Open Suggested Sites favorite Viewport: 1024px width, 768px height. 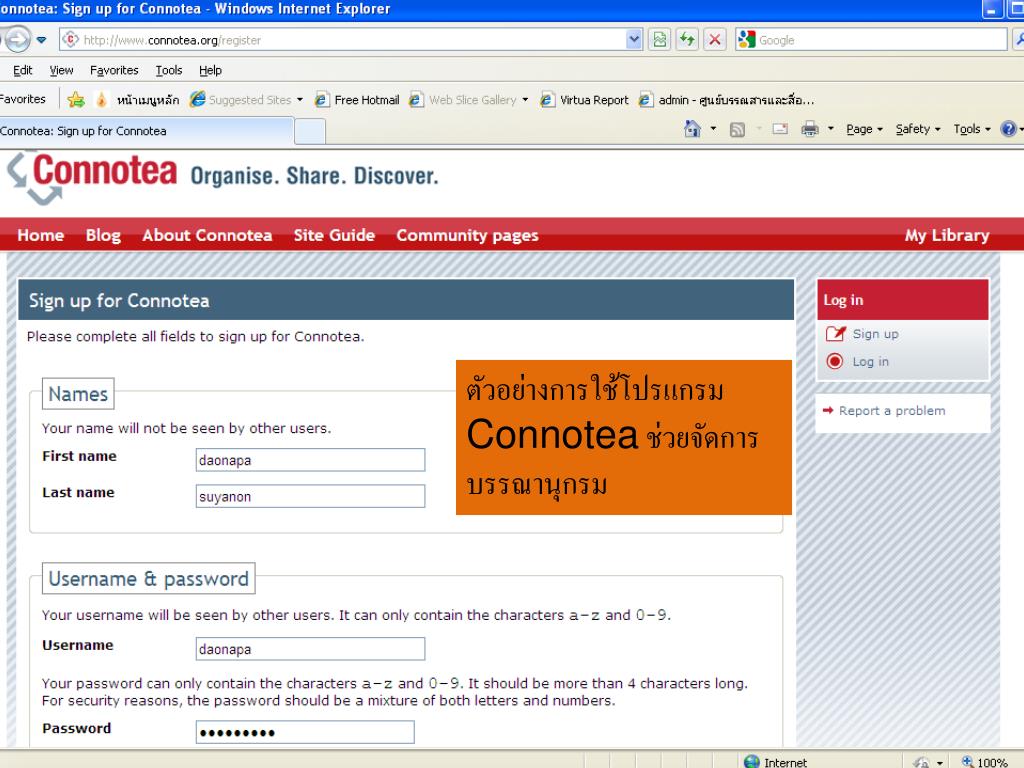click(x=241, y=100)
